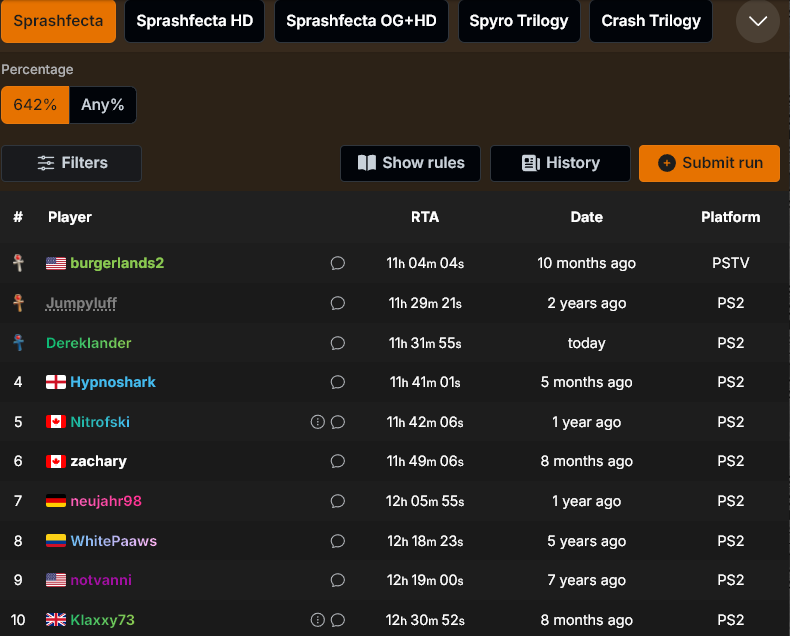Open comment icon for Hypnoshark run
The height and width of the screenshot is (636, 790).
[338, 382]
